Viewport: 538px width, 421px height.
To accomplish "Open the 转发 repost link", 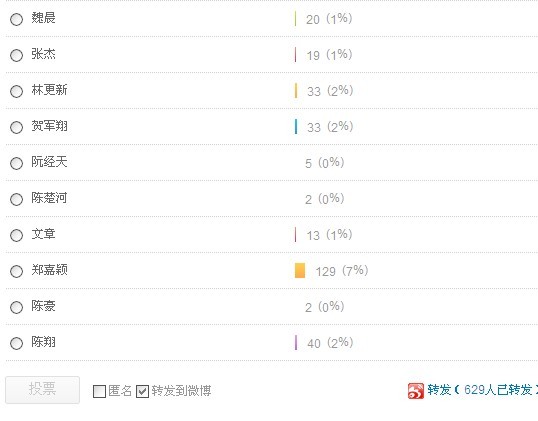I will click(x=439, y=390).
